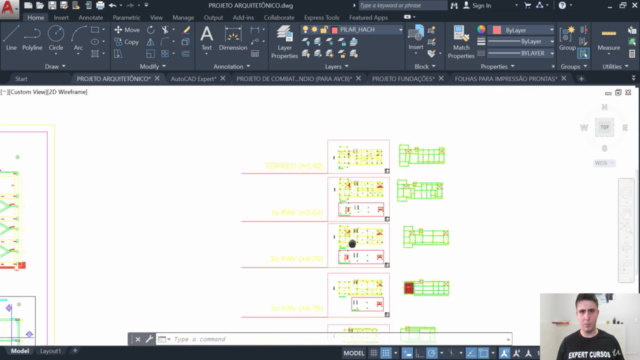This screenshot has height=360, width=640.
Task: Toggle snap mode in status bar
Action: click(386, 353)
